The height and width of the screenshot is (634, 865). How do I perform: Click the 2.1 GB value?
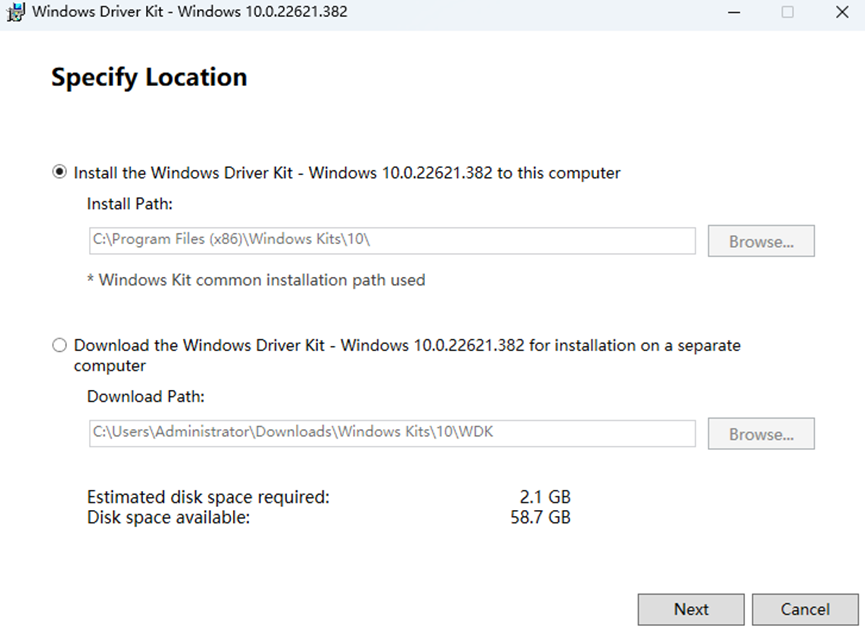point(545,497)
